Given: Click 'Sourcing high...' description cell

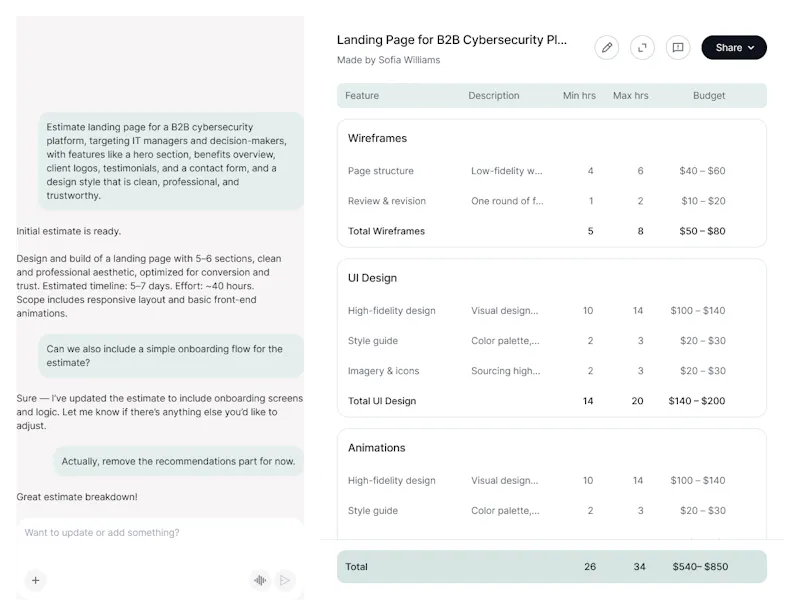Looking at the screenshot, I should (506, 371).
